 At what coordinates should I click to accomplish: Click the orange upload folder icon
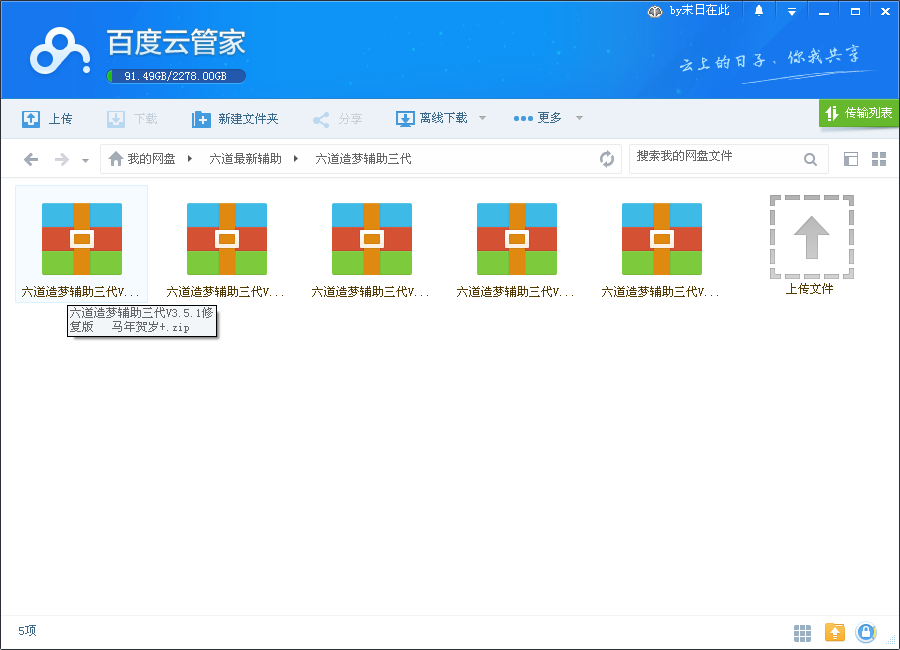tap(835, 632)
